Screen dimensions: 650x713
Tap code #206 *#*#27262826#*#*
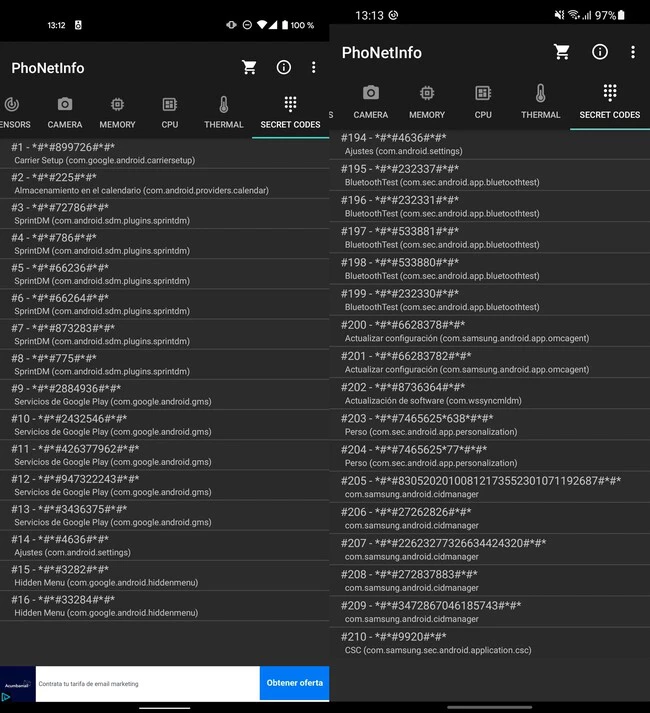click(490, 518)
